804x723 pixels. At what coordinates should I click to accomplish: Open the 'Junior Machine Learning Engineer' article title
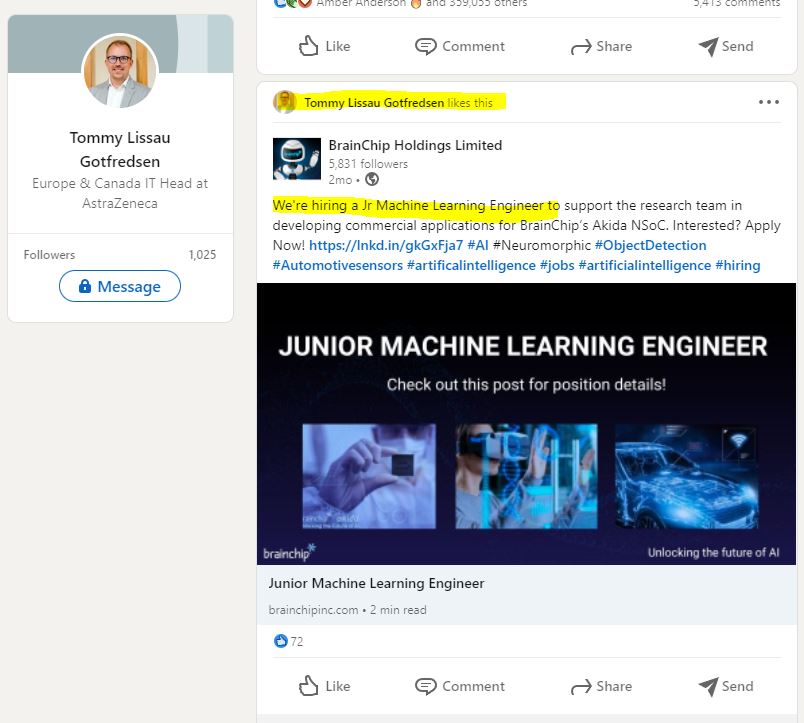click(376, 583)
